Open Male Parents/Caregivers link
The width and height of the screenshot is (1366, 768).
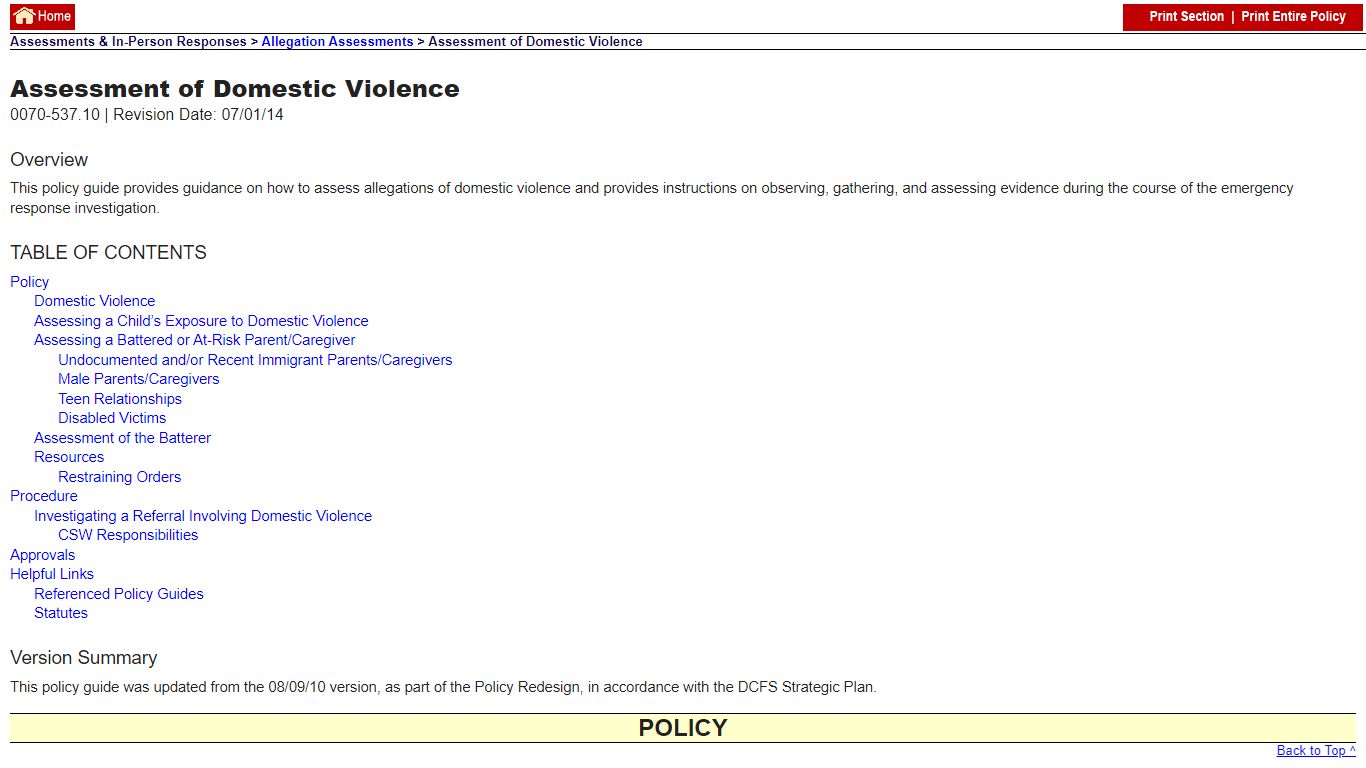coord(138,379)
